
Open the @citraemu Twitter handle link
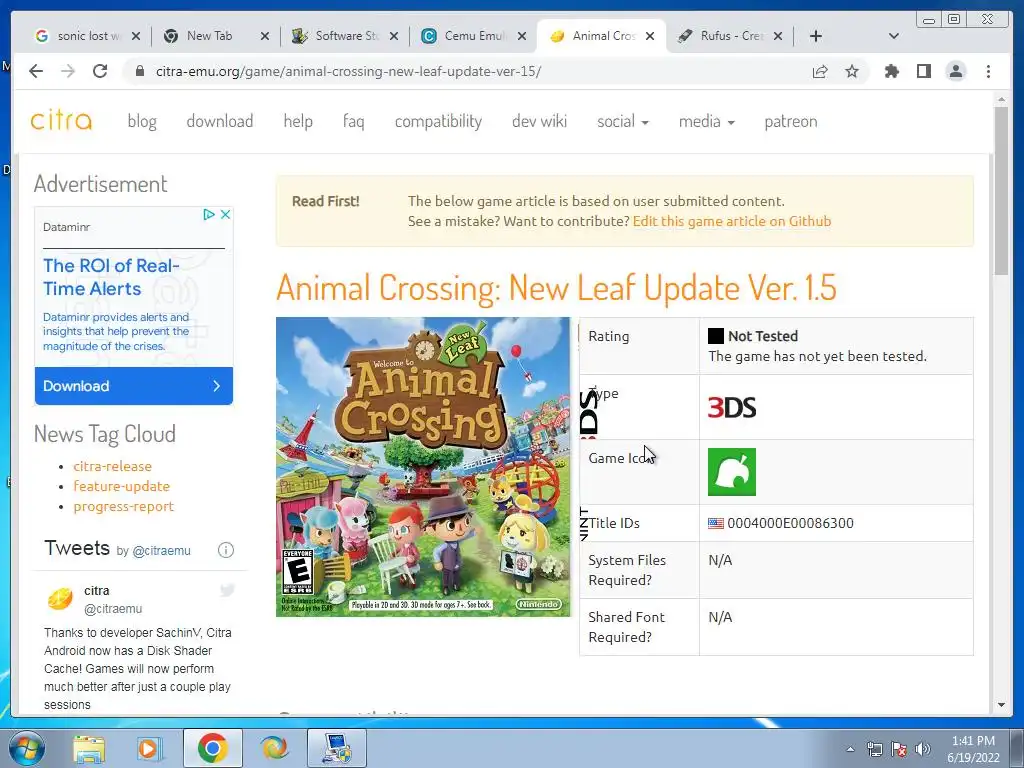161,551
